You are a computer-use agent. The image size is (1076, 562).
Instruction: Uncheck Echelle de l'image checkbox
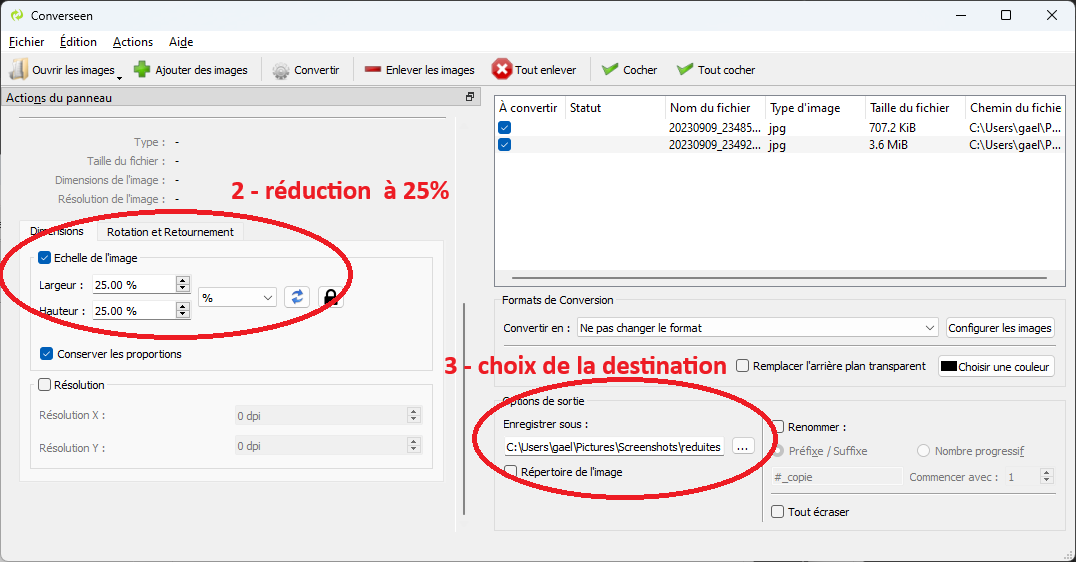[x=44, y=258]
